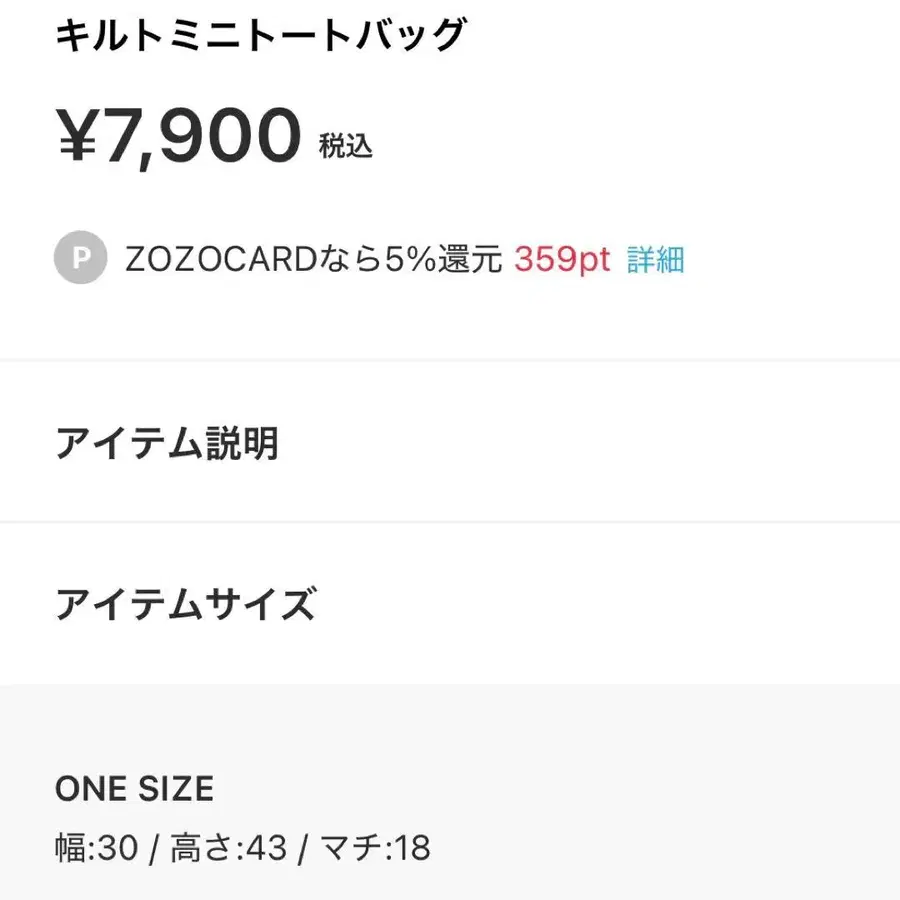Click the 税込 tax-included label
This screenshot has height=900, width=900.
347,147
